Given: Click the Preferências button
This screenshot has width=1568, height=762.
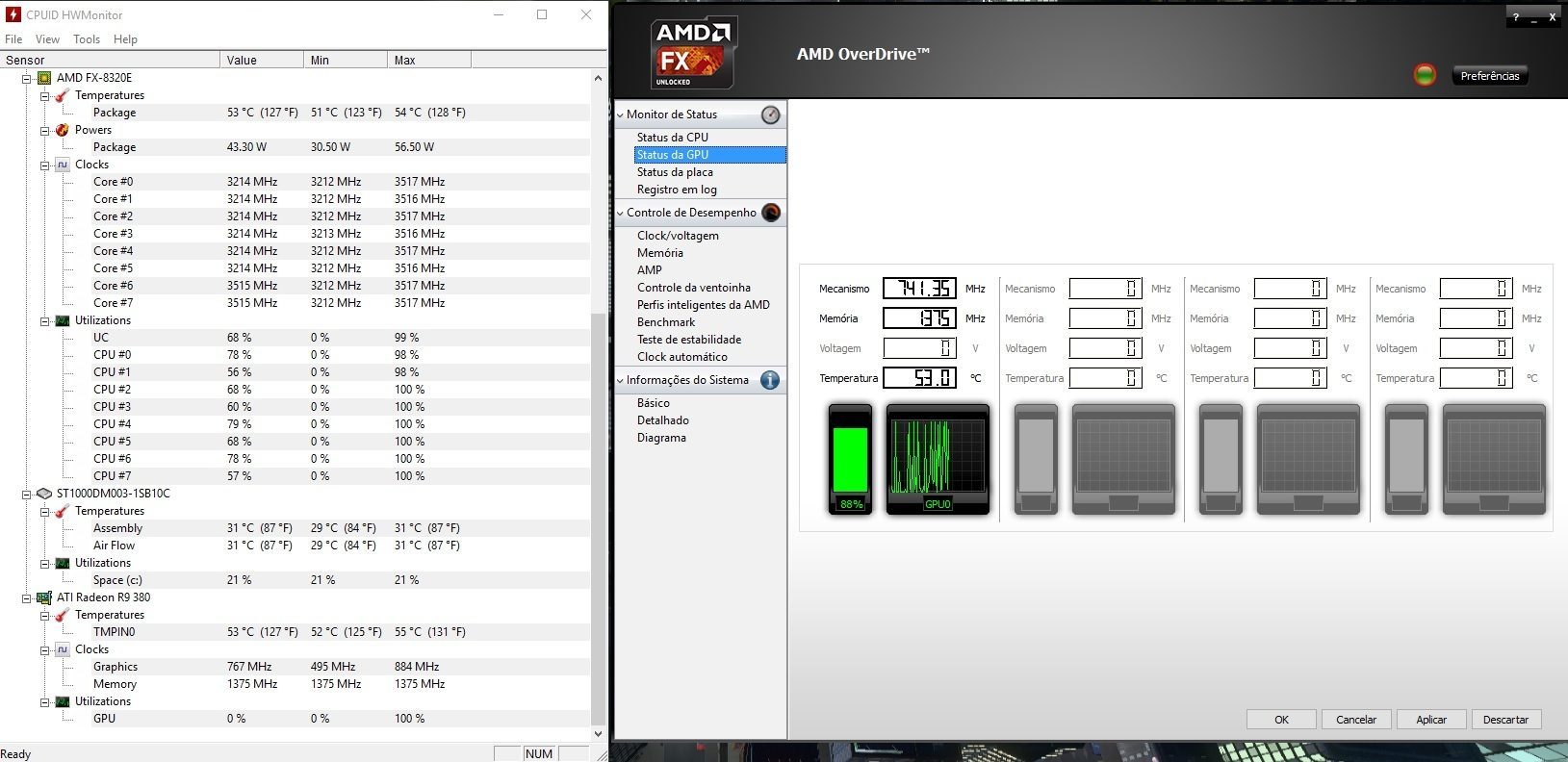Looking at the screenshot, I should tap(1490, 76).
